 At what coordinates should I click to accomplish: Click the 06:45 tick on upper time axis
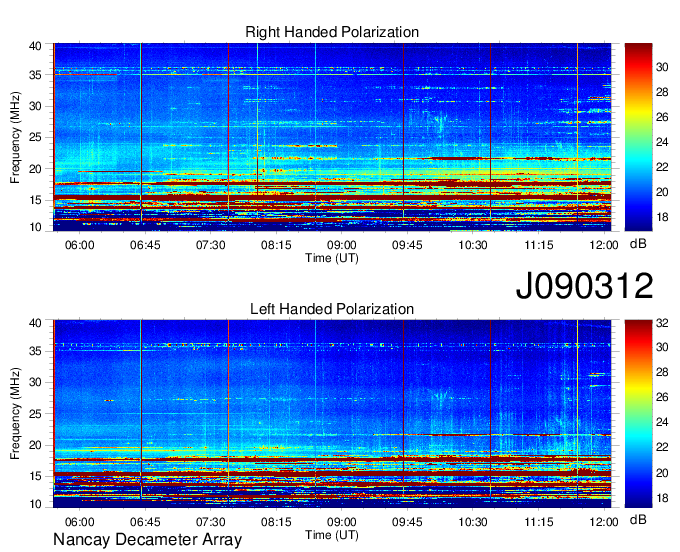[145, 245]
